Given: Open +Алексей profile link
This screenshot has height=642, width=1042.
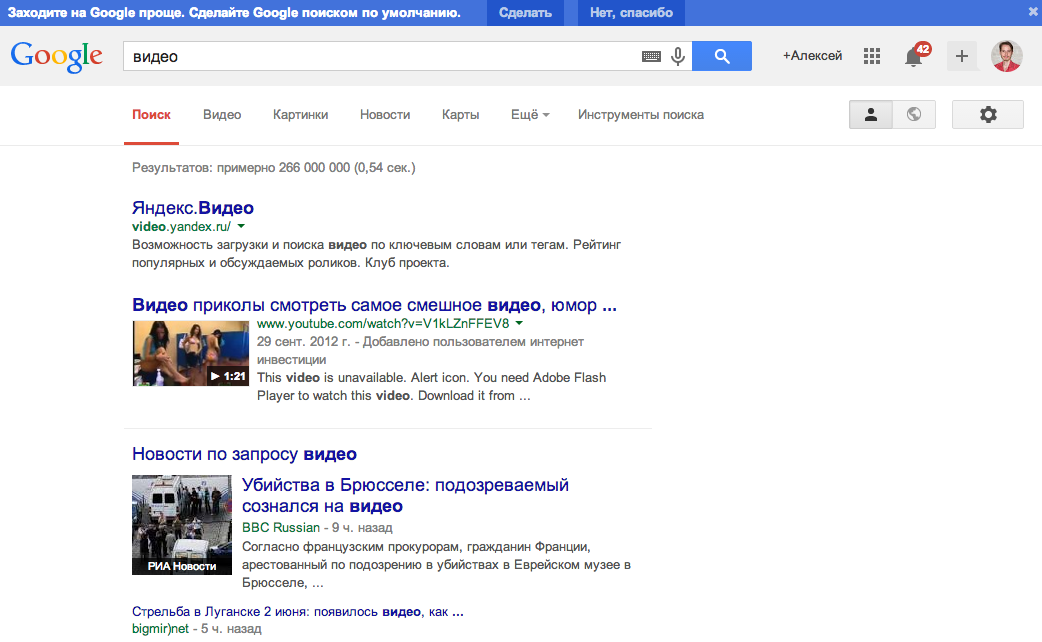Looking at the screenshot, I should coord(812,56).
